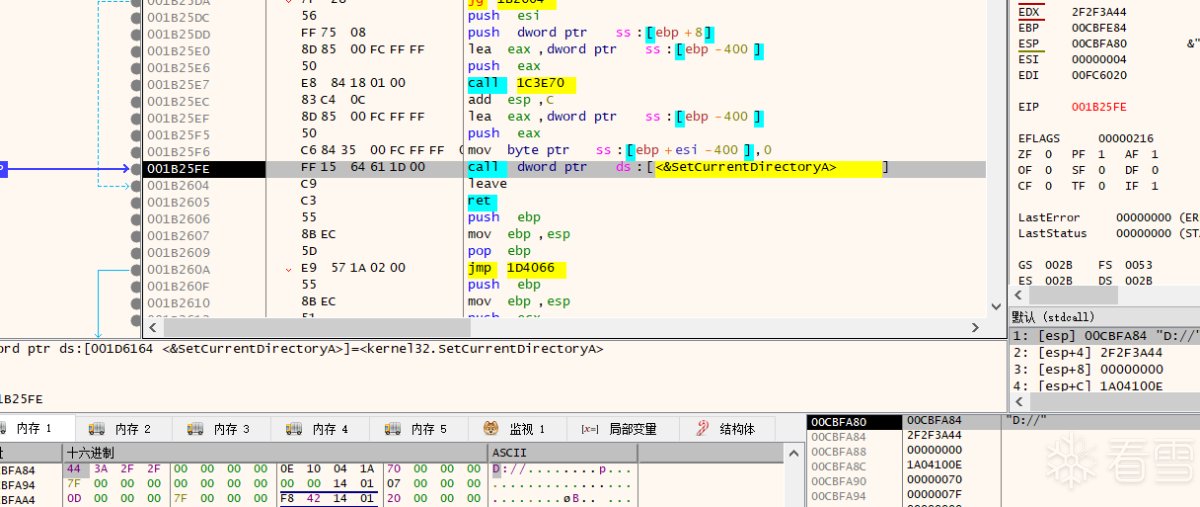Open the 监视 1 watch tab
1200x507 pixels.
pos(516,429)
